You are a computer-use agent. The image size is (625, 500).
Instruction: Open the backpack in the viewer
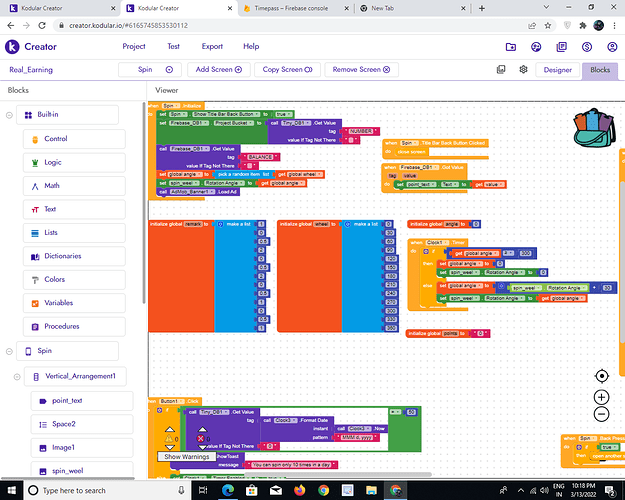pyautogui.click(x=594, y=128)
